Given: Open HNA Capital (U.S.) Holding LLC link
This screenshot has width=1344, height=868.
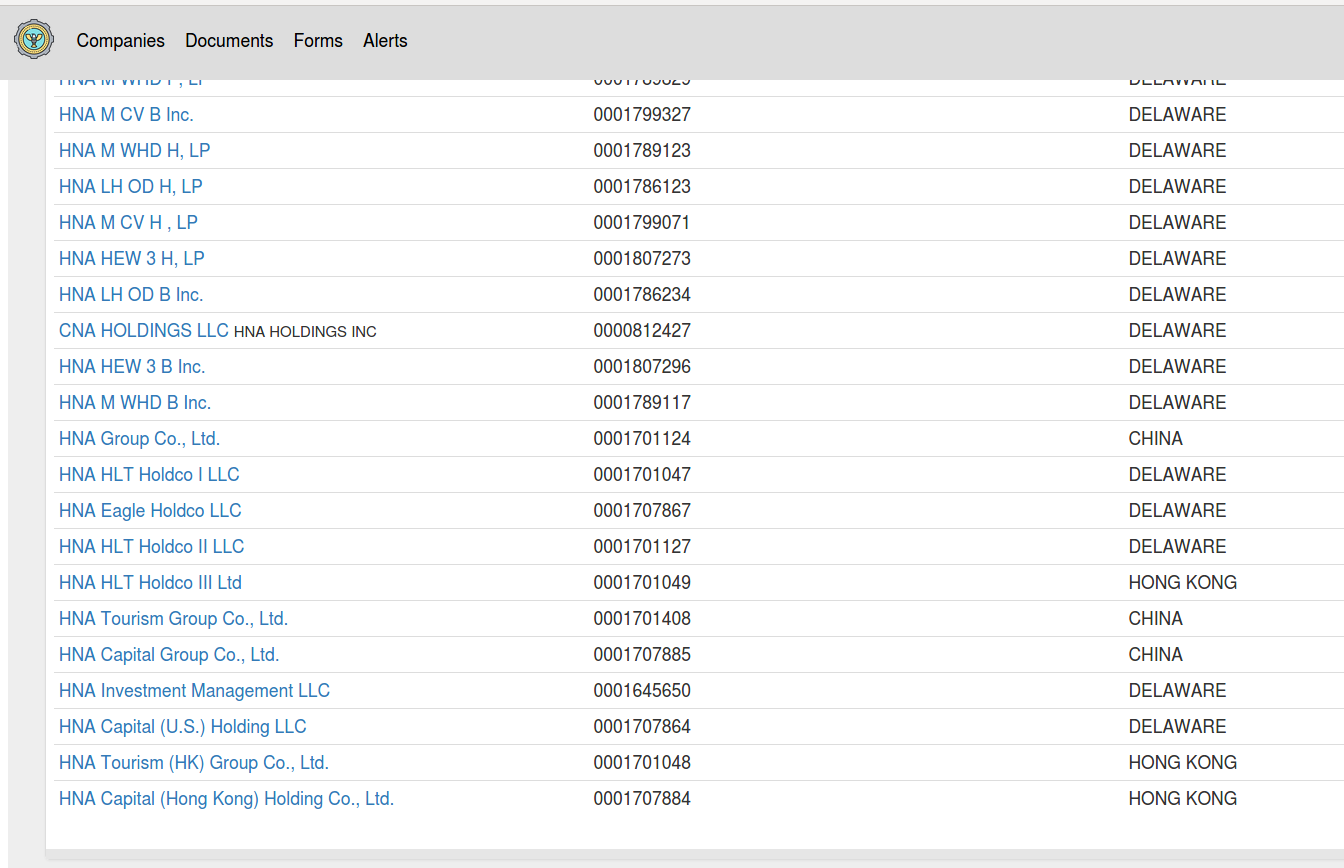Looking at the screenshot, I should [183, 727].
